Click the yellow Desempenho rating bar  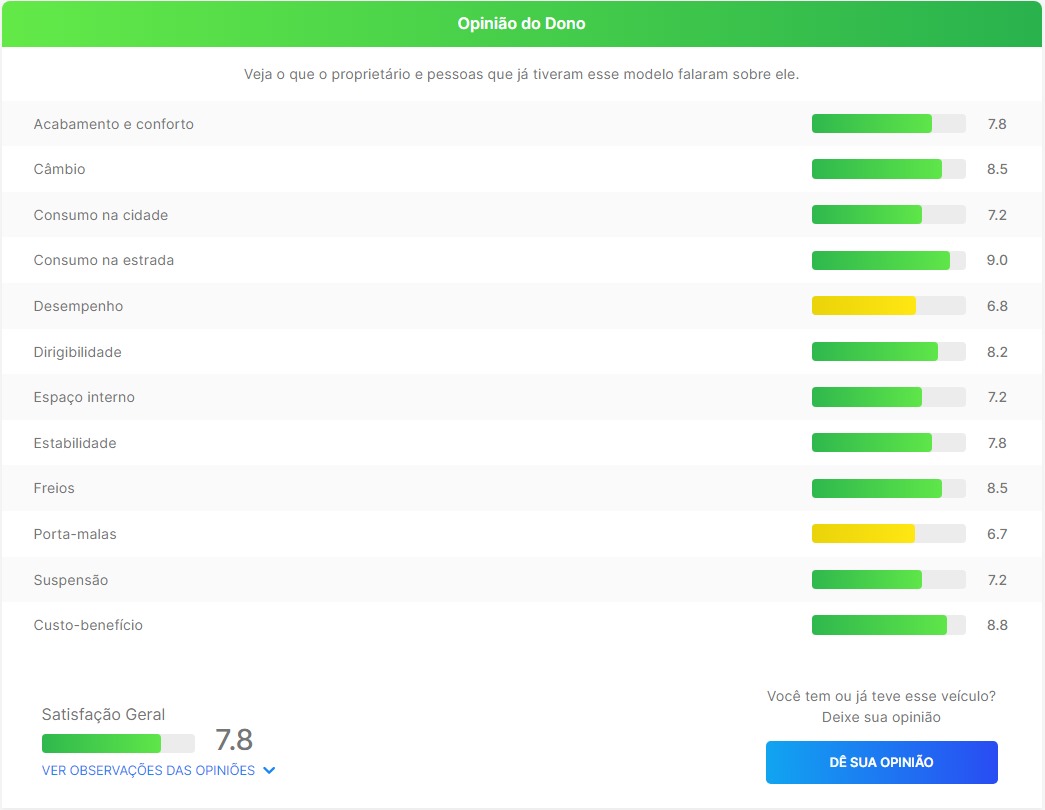click(888, 305)
